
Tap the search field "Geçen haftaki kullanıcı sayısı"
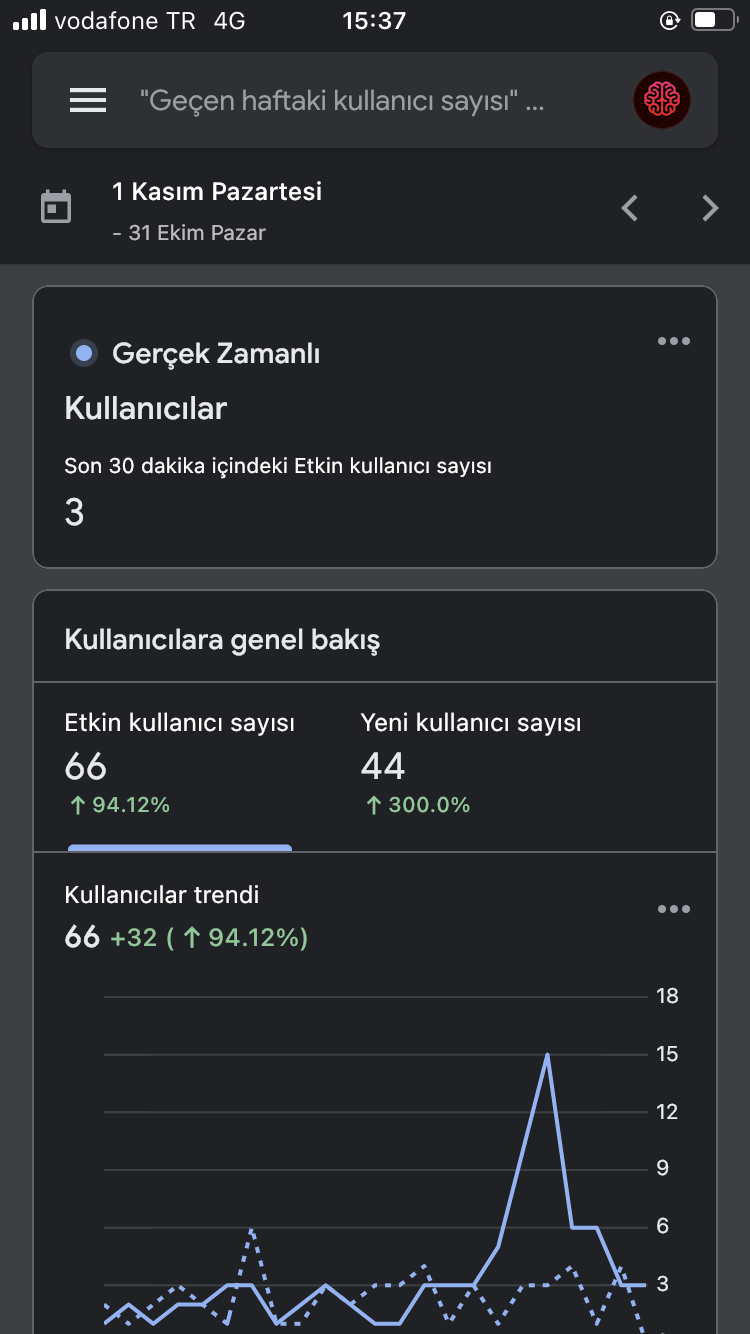[x=342, y=100]
